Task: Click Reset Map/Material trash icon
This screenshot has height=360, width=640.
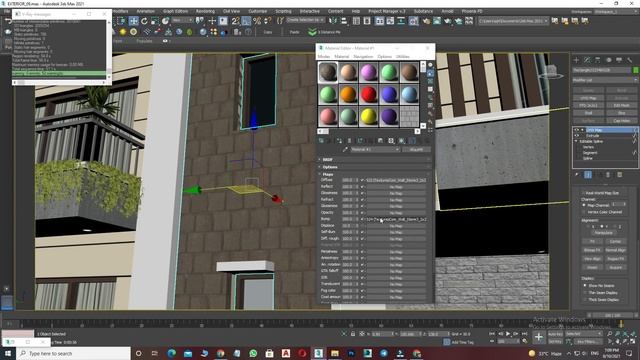Action: [x=349, y=140]
